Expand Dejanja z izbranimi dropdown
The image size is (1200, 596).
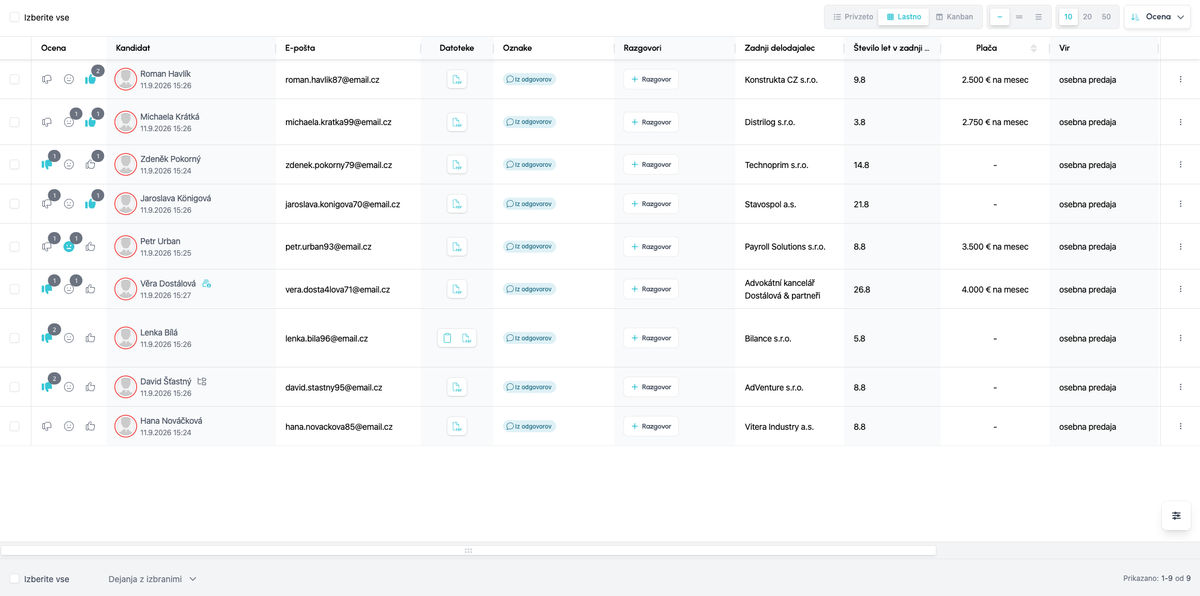[153, 579]
